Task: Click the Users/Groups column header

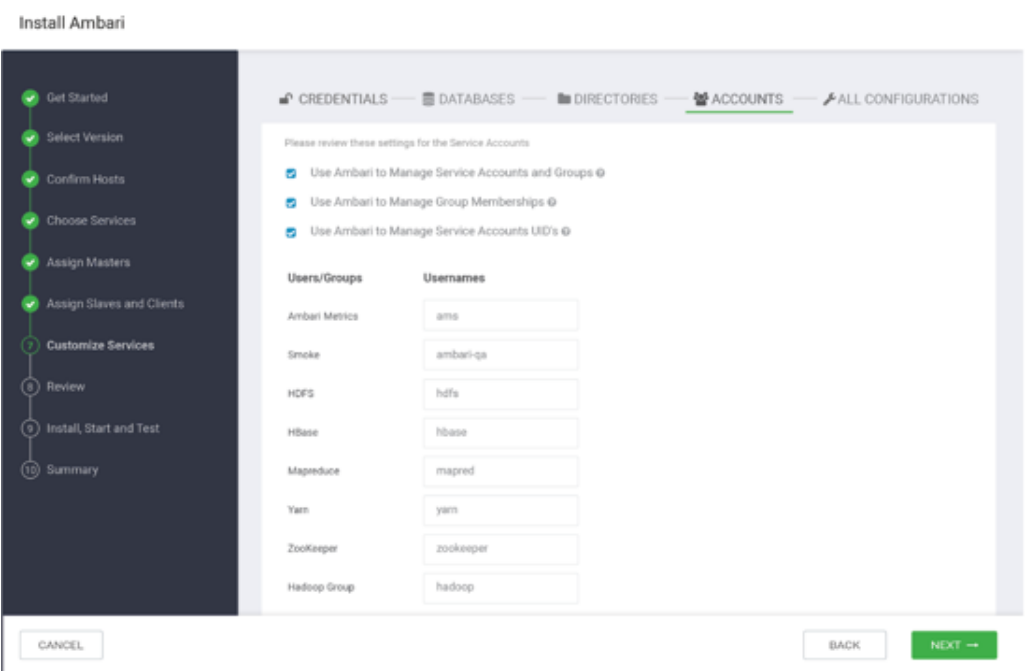Action: [x=325, y=278]
